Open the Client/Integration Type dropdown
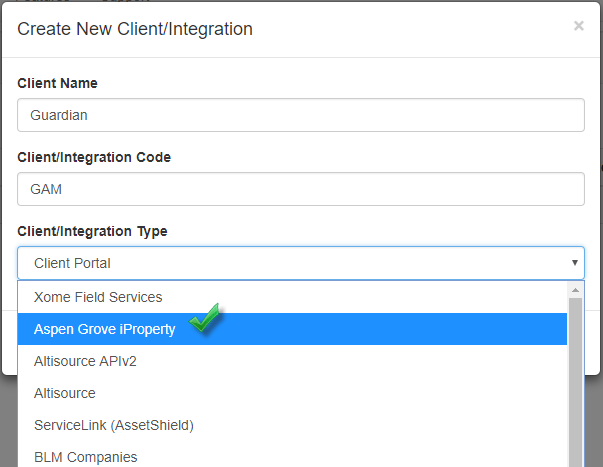The image size is (603, 467). [x=301, y=263]
